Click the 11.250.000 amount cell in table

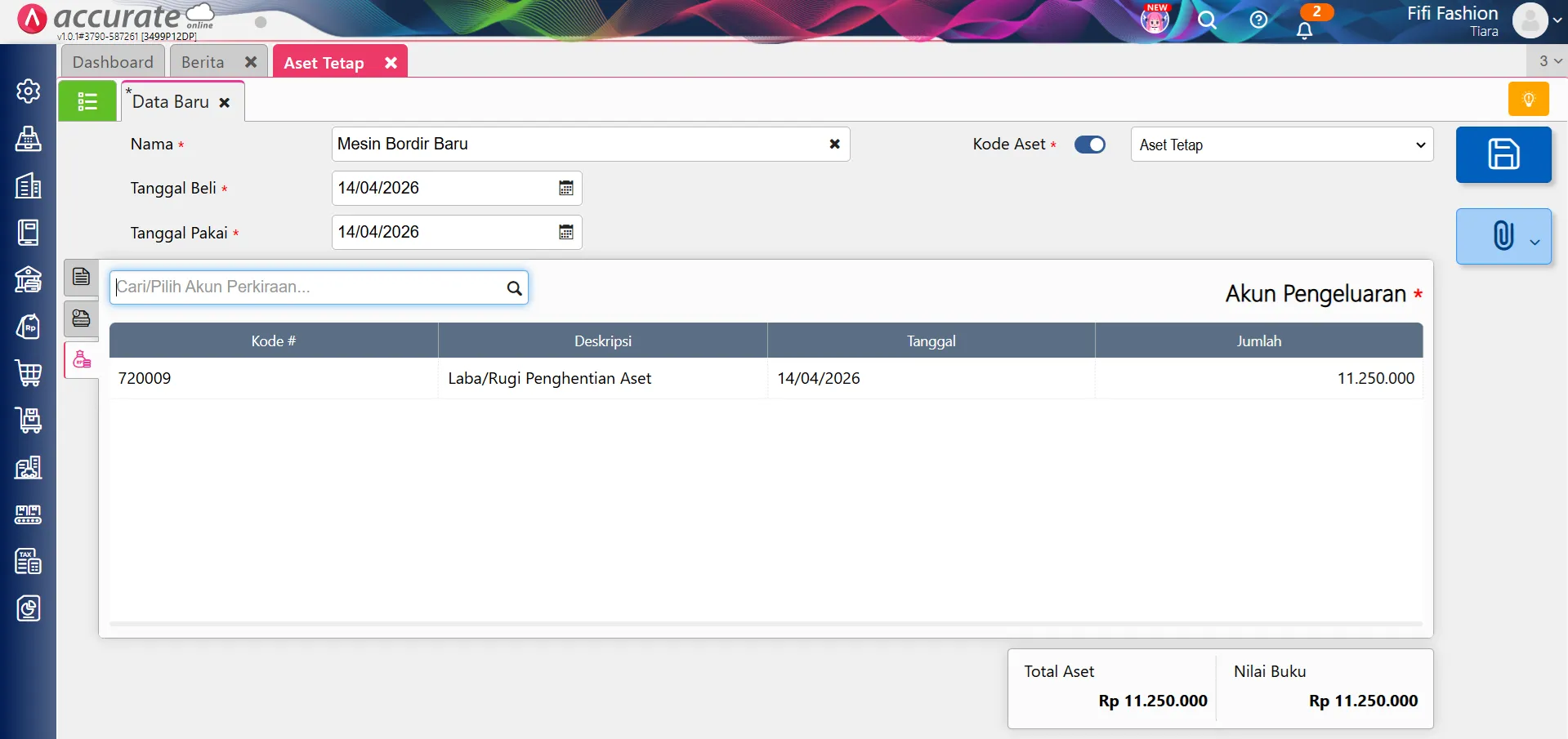coord(1259,378)
